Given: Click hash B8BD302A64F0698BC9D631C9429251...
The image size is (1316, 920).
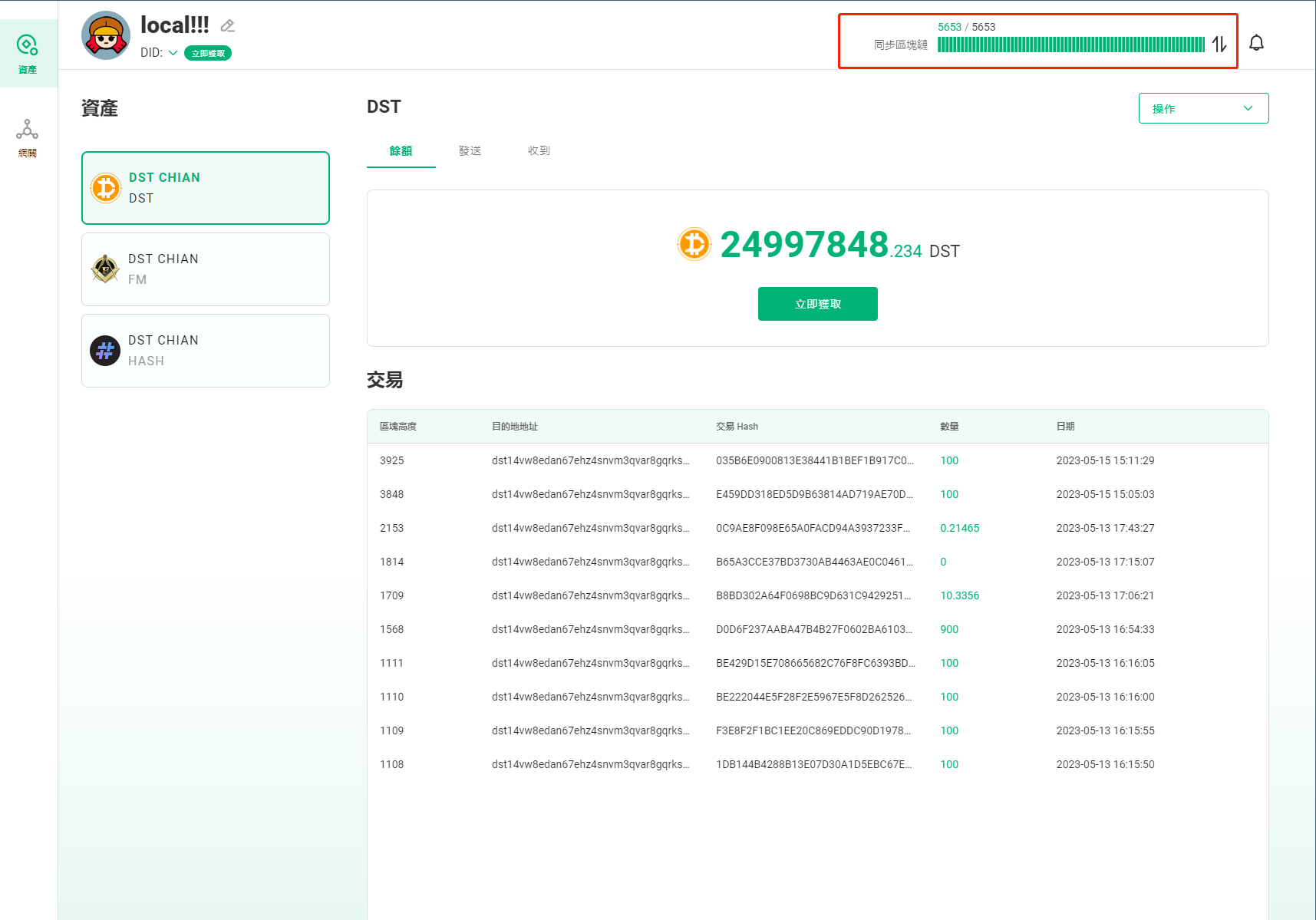Looking at the screenshot, I should click(814, 595).
